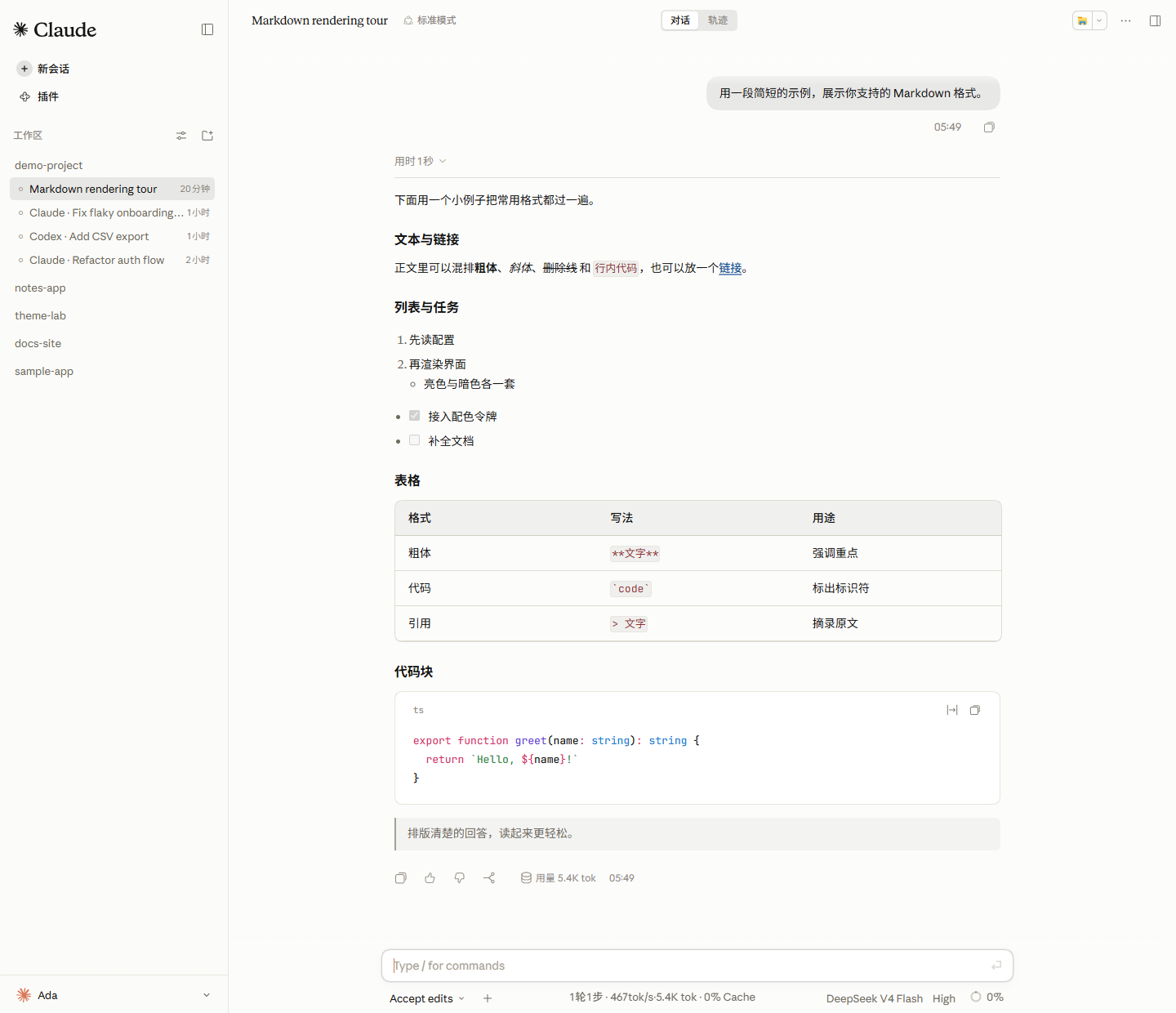Viewport: 1176px width, 1013px height.
Task: Toggle code block line wrap icon
Action: (952, 710)
